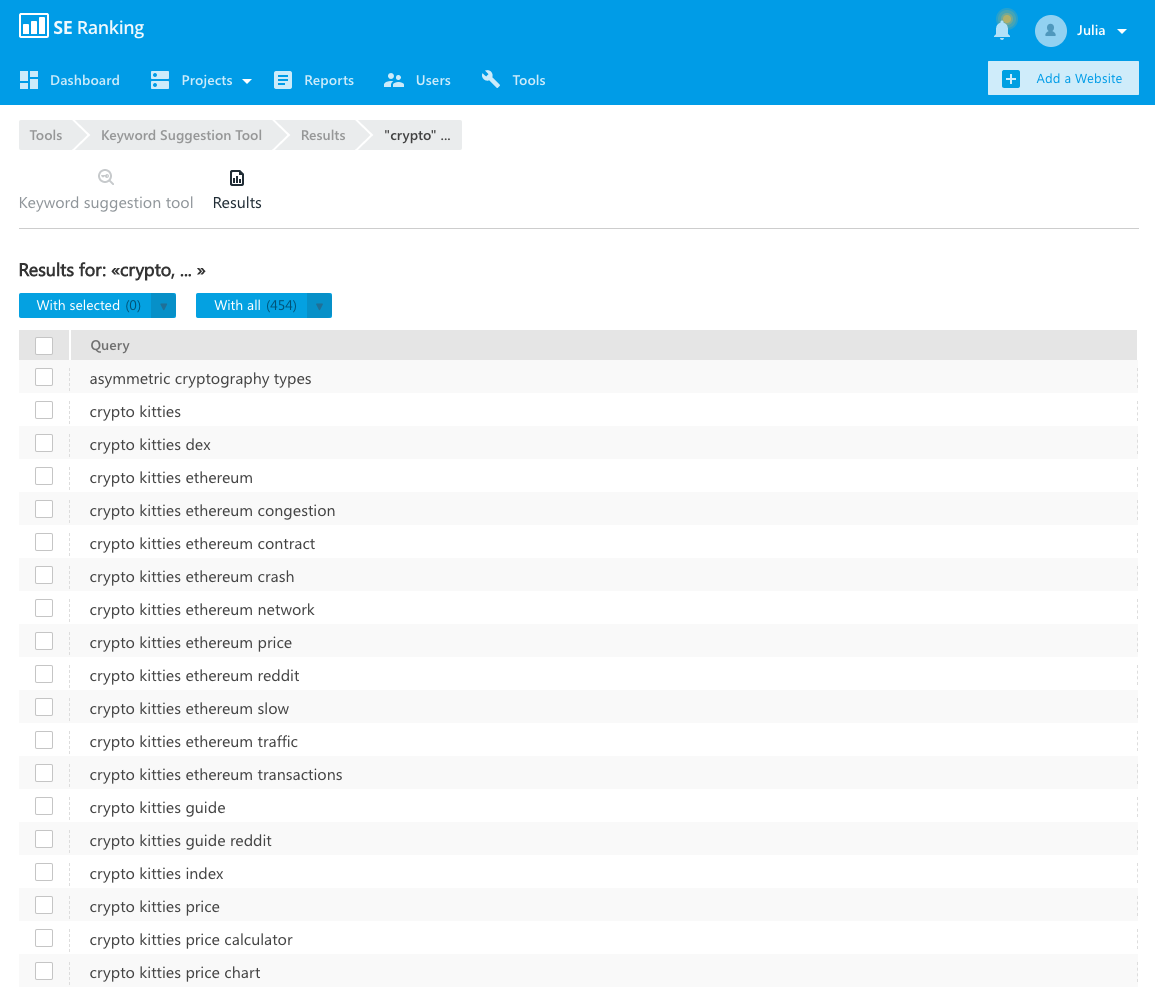The width and height of the screenshot is (1155, 993).
Task: Click the user avatar image
Action: (x=1050, y=31)
